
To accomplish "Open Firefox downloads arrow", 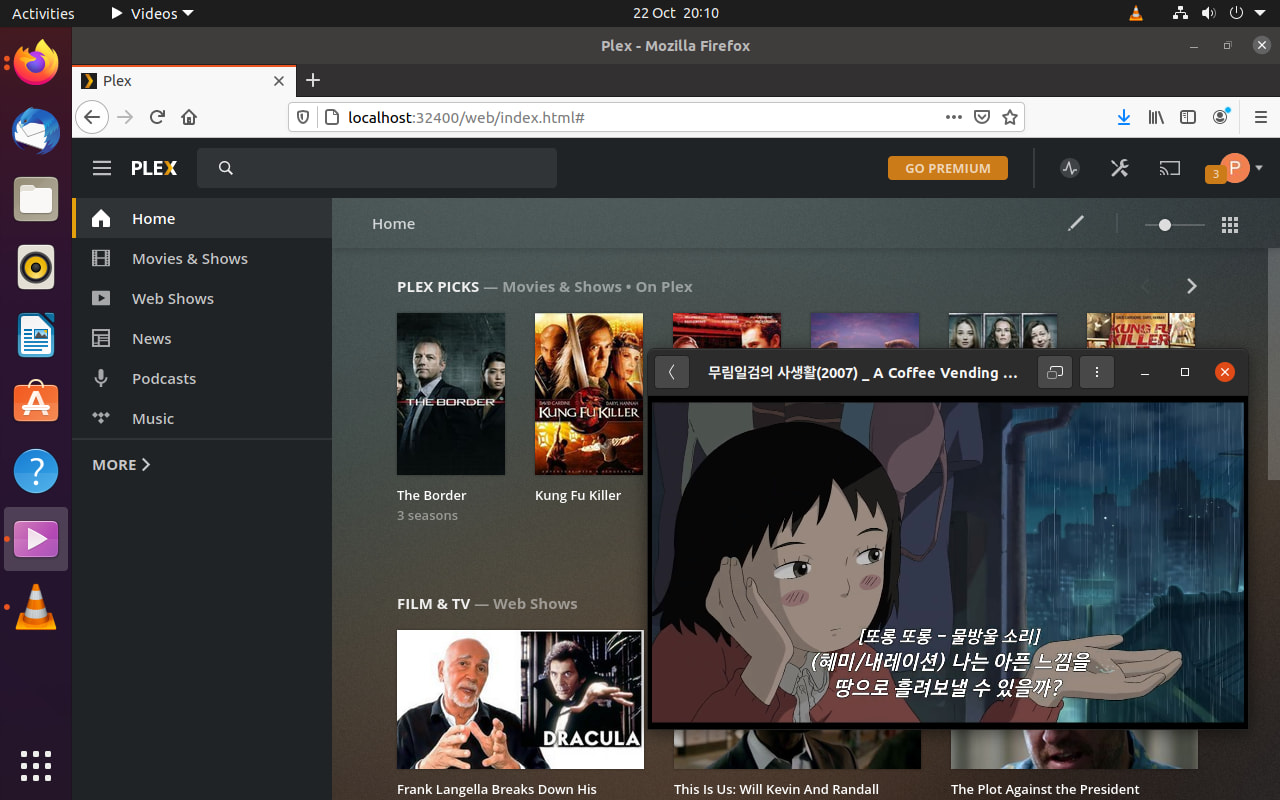I will pos(1124,117).
